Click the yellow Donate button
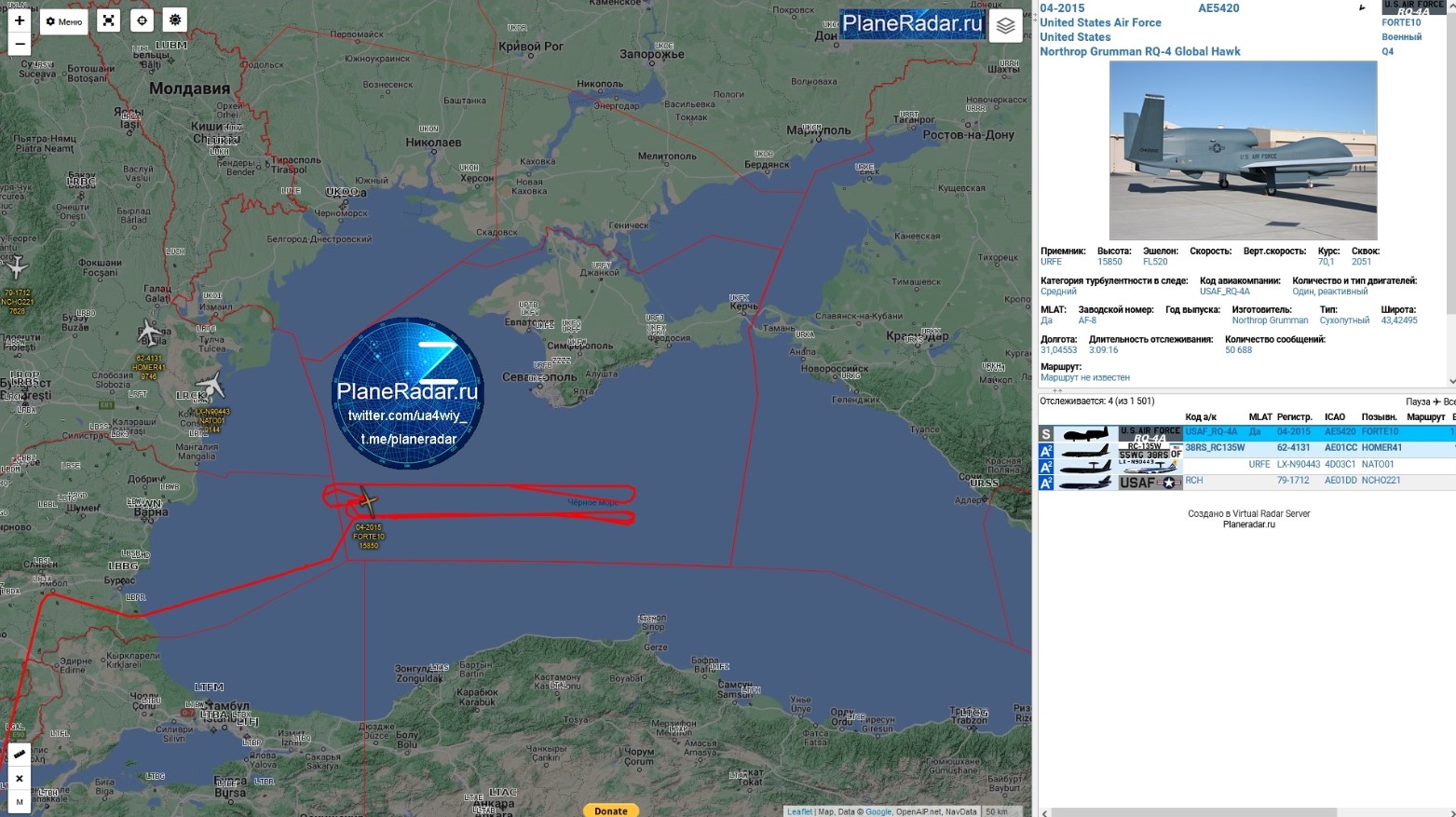1456x817 pixels. point(611,810)
